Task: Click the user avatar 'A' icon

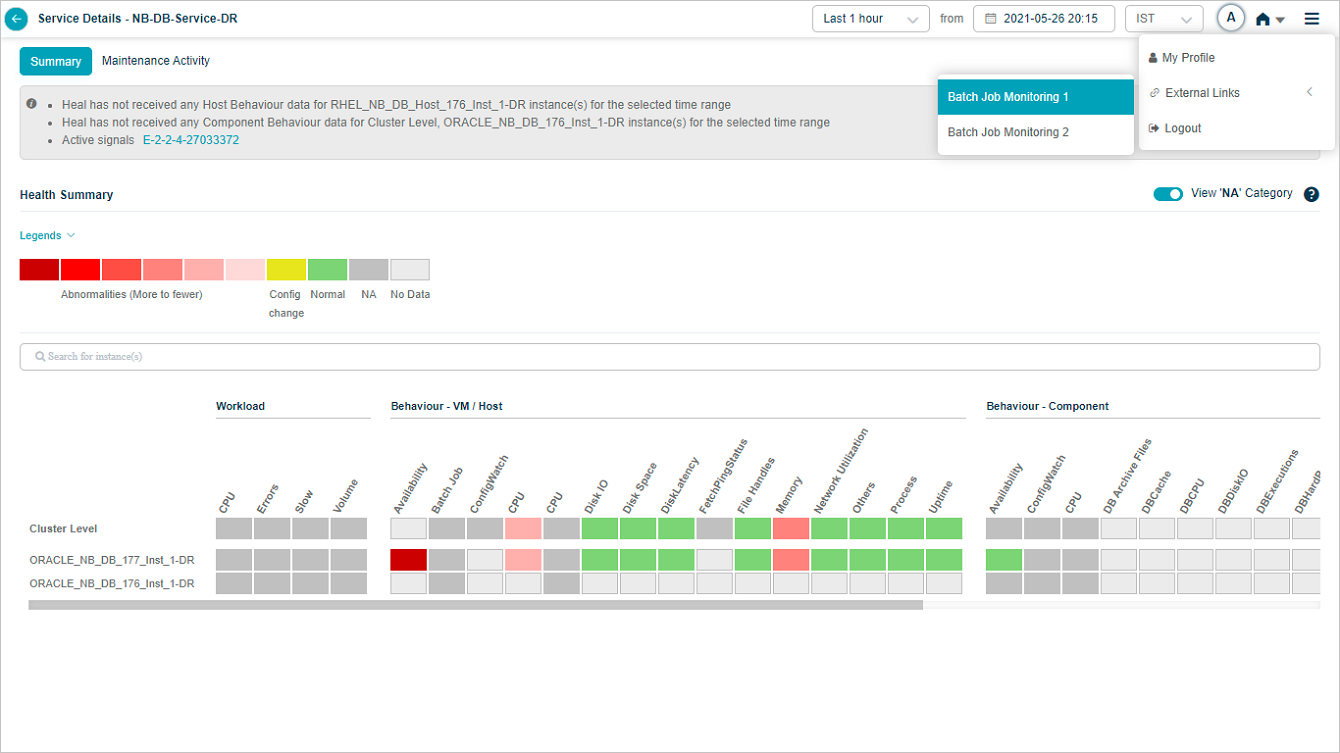Action: point(1230,18)
